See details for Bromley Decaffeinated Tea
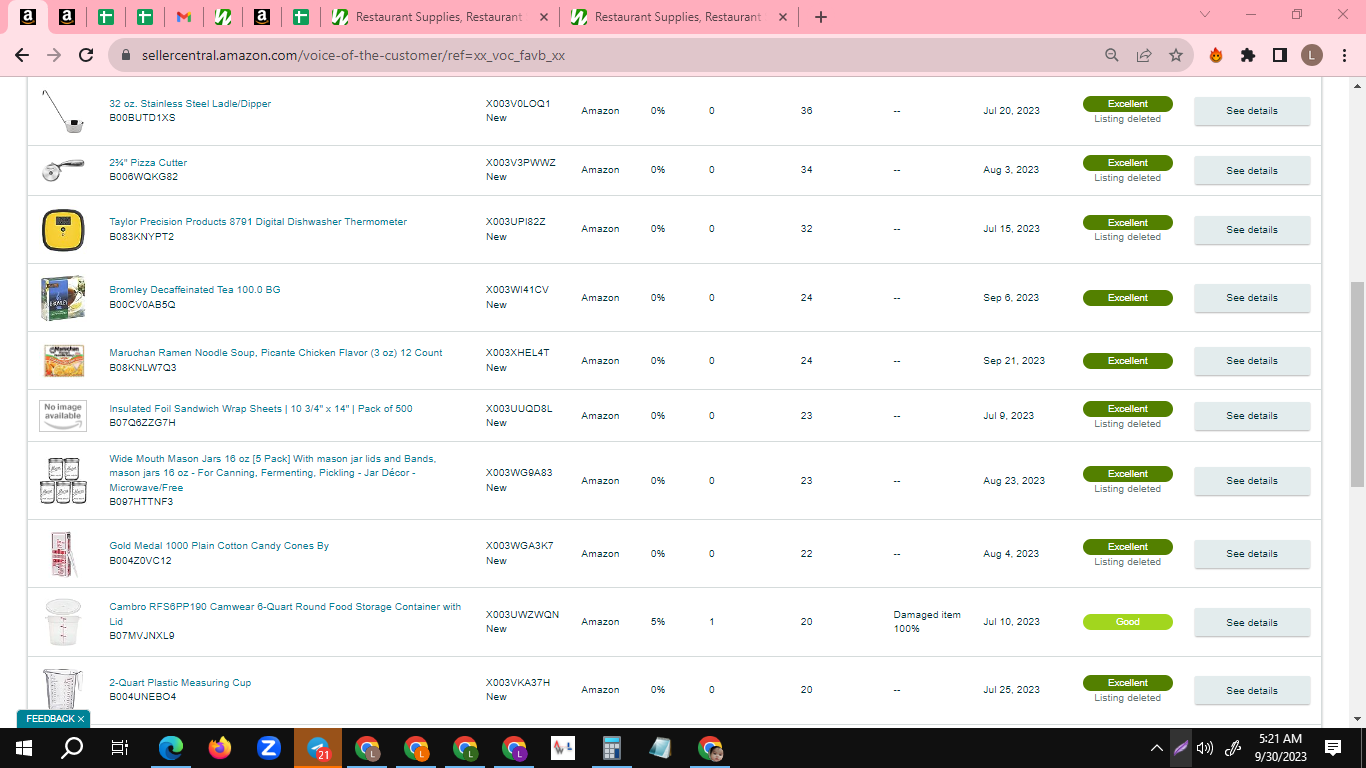1366x768 pixels. [x=1252, y=298]
